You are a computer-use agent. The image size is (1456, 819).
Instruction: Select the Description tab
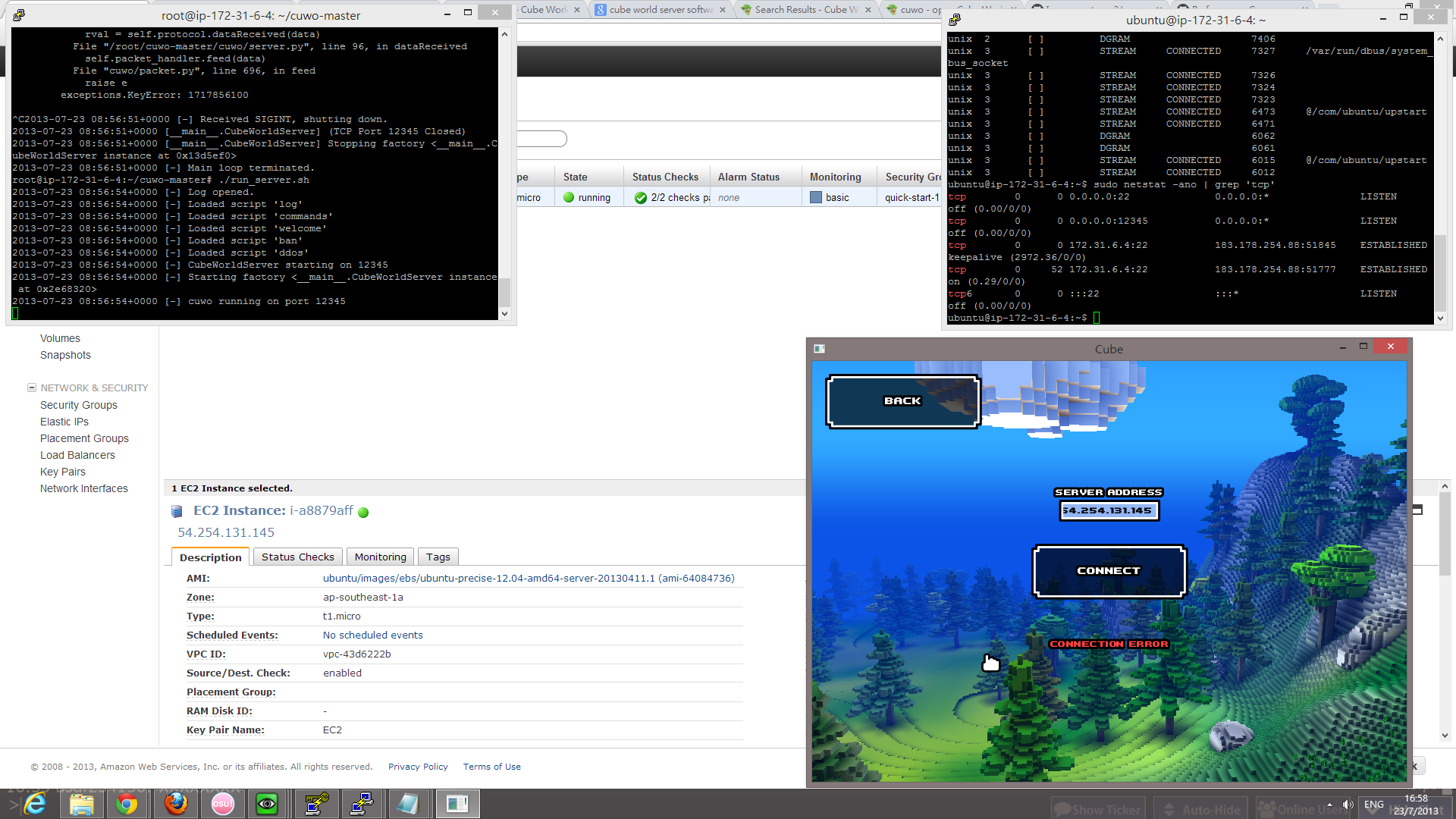tap(210, 557)
